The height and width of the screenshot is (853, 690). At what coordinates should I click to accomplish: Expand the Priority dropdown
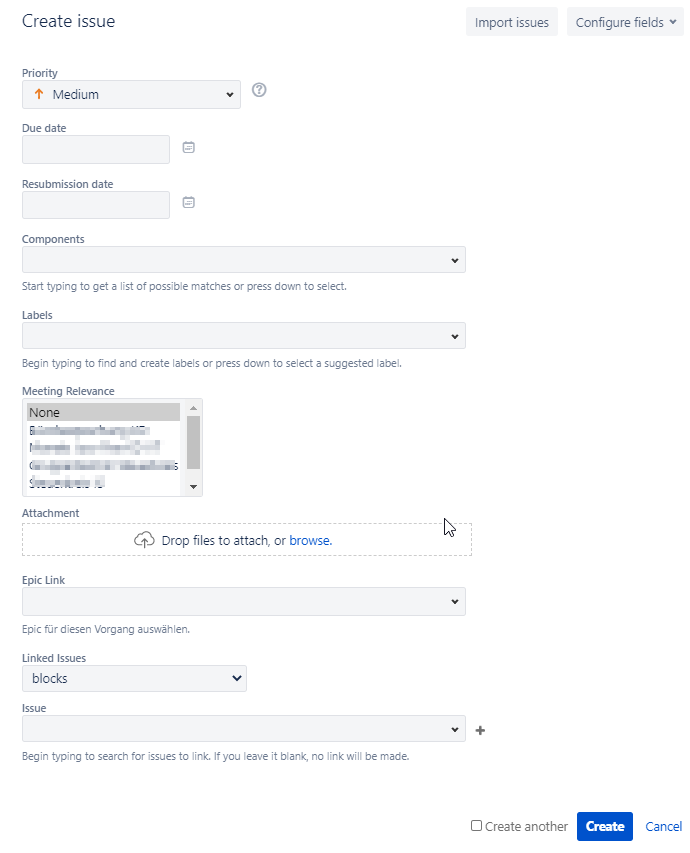(x=131, y=95)
